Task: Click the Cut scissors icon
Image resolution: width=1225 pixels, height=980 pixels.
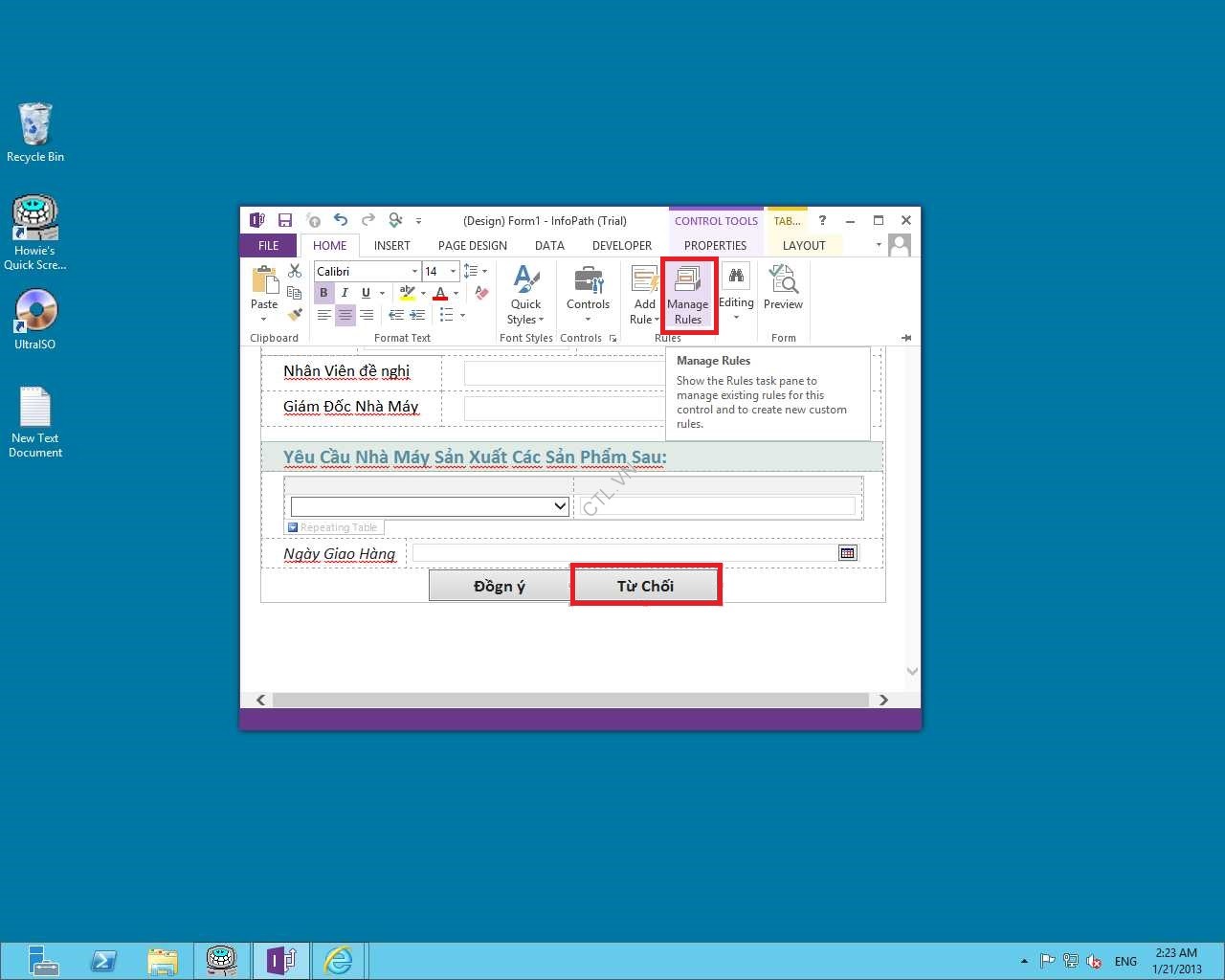Action: click(x=295, y=272)
